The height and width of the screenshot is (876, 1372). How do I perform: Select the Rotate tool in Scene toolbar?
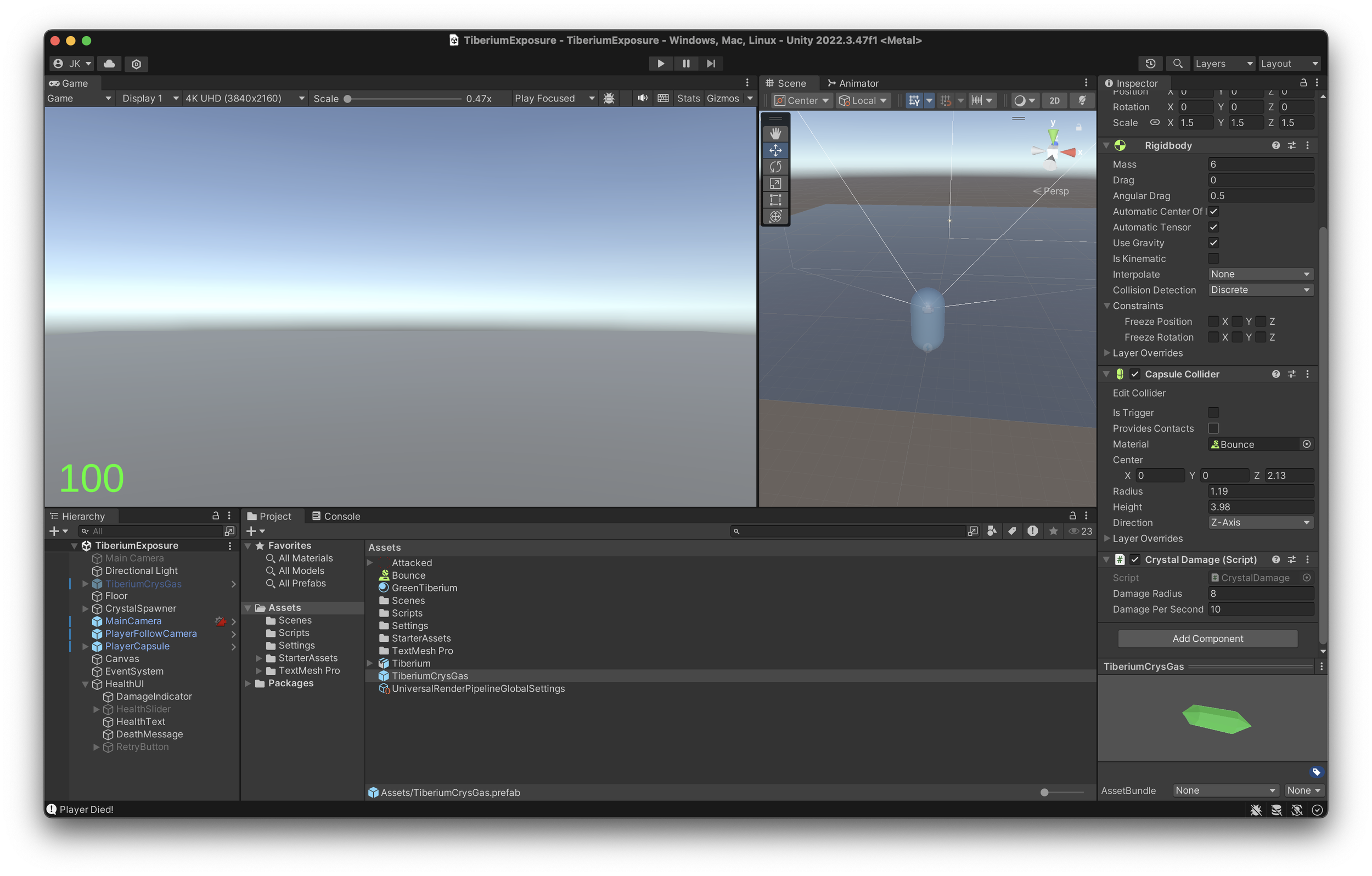(x=775, y=167)
